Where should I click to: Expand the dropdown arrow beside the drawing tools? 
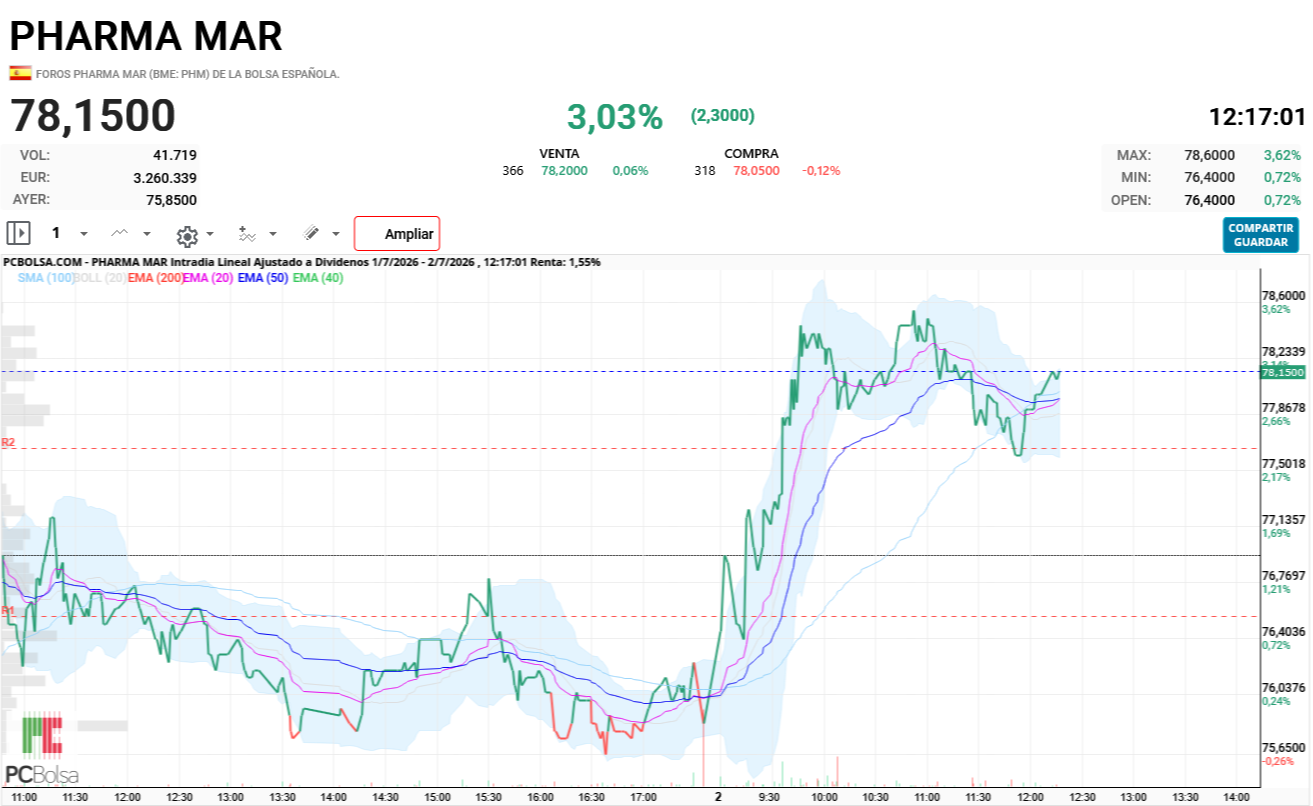[336, 234]
